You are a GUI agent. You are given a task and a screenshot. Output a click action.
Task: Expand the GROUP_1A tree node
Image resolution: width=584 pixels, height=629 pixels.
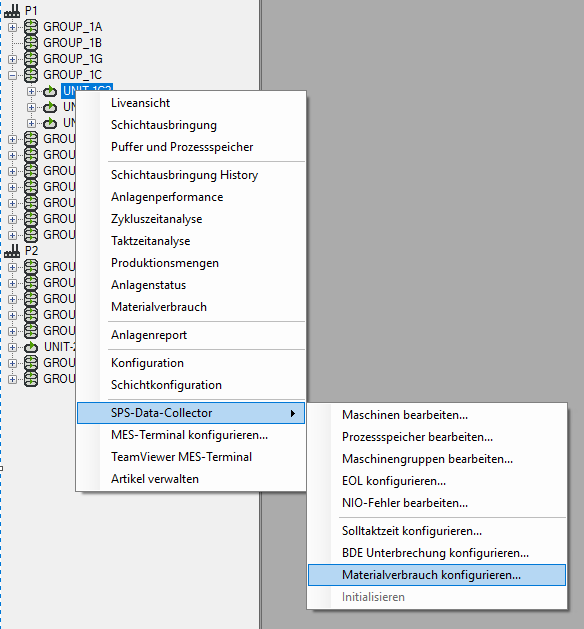click(12, 27)
